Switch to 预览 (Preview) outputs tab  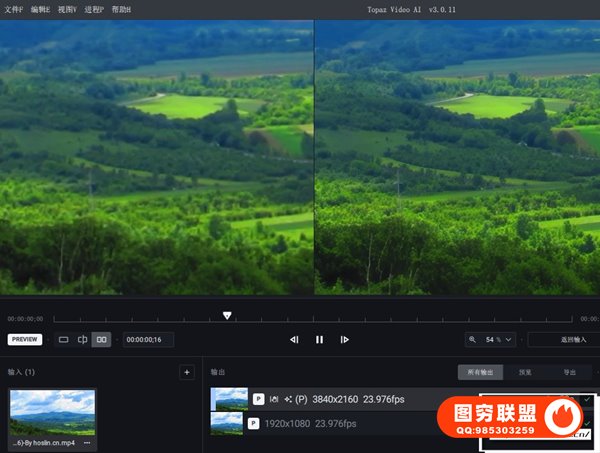point(525,372)
